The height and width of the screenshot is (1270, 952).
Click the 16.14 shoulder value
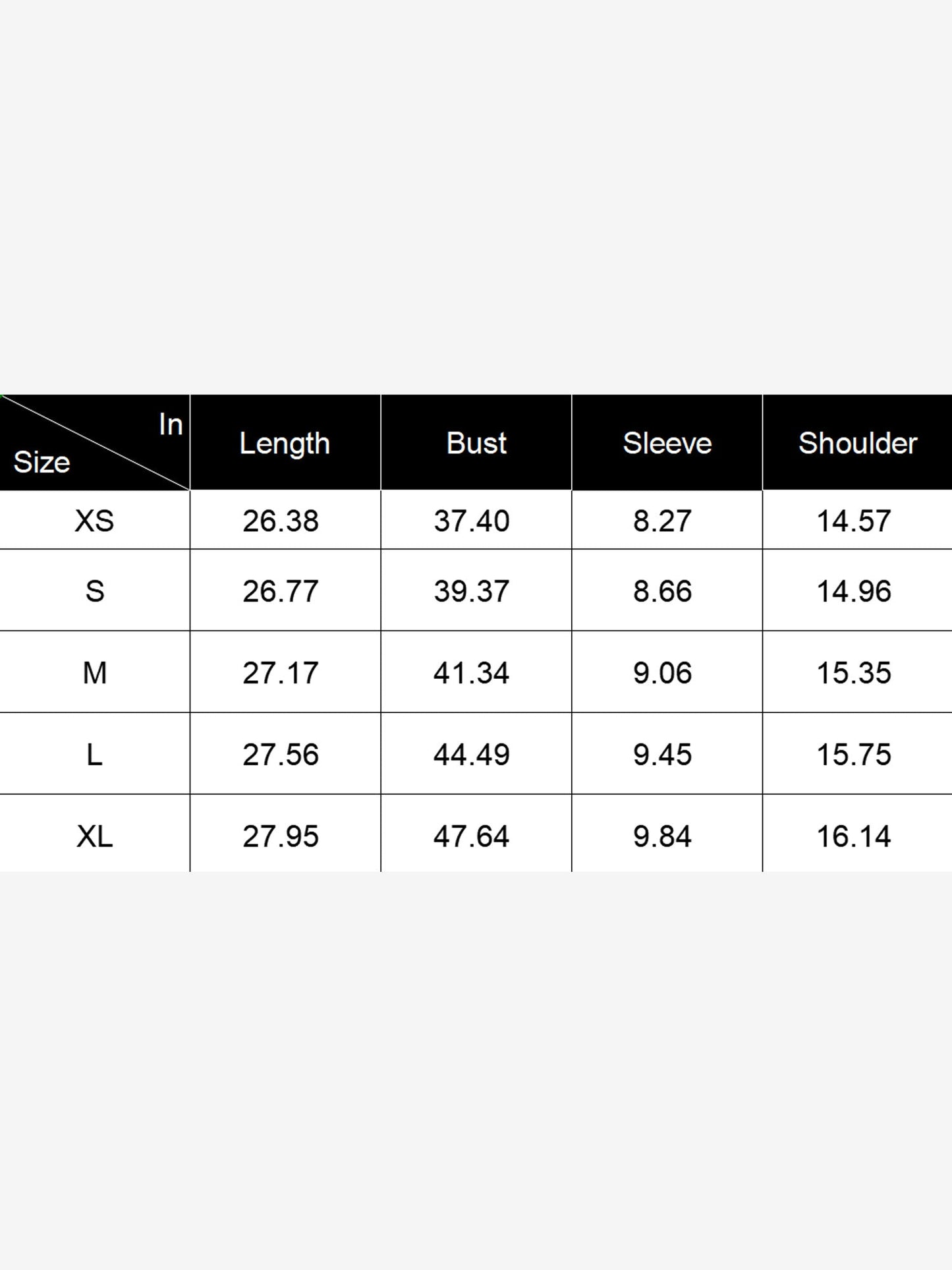pos(854,836)
